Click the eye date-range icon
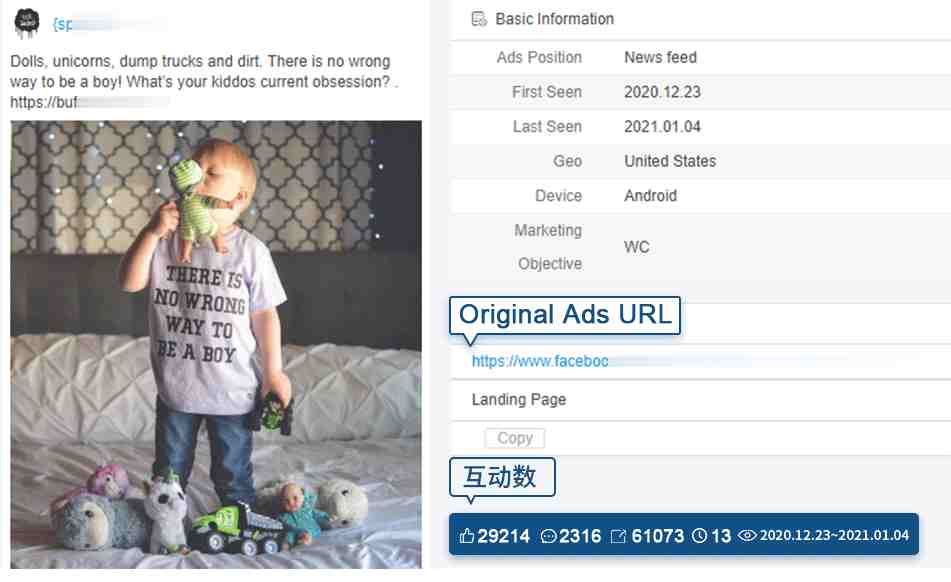The width and height of the screenshot is (951, 582). (x=747, y=536)
